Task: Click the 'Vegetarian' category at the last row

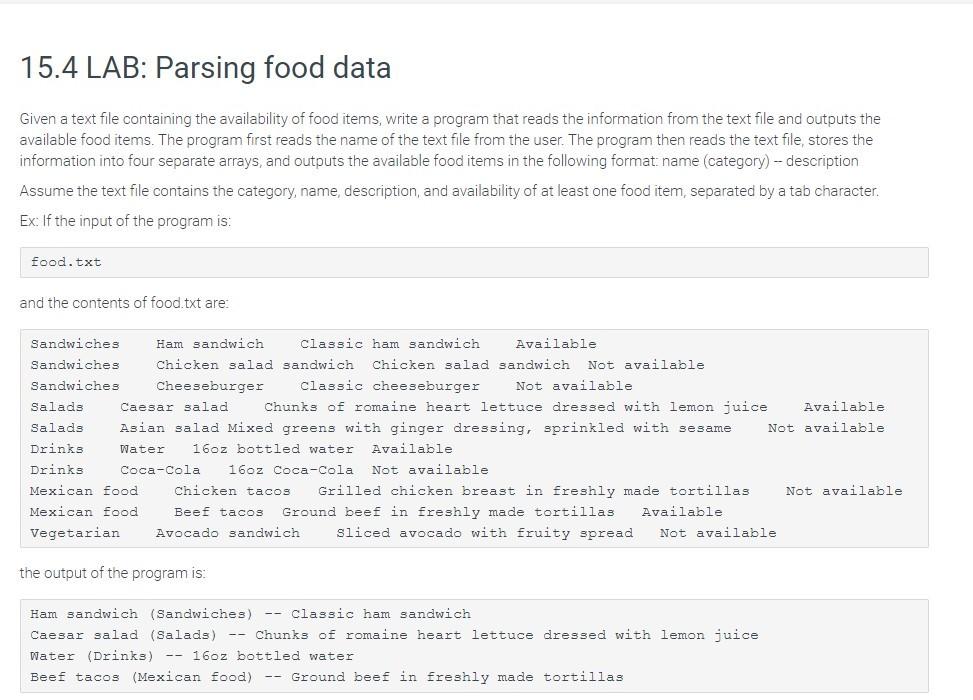Action: pyautogui.click(x=75, y=534)
